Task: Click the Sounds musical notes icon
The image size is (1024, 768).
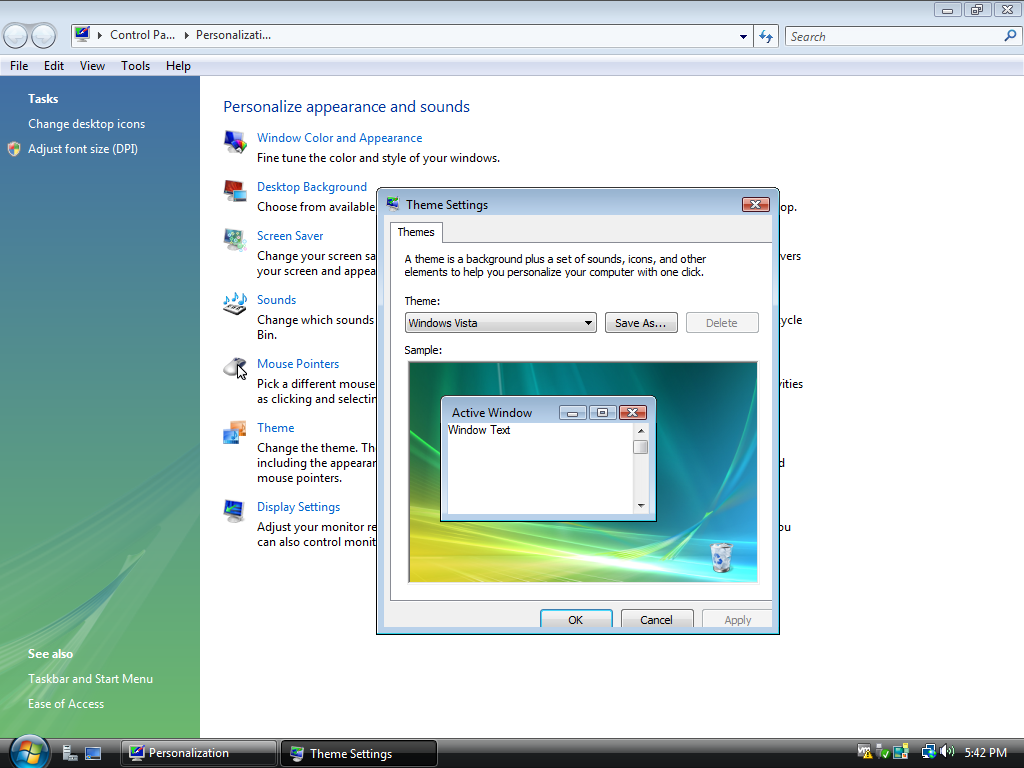Action: click(235, 303)
